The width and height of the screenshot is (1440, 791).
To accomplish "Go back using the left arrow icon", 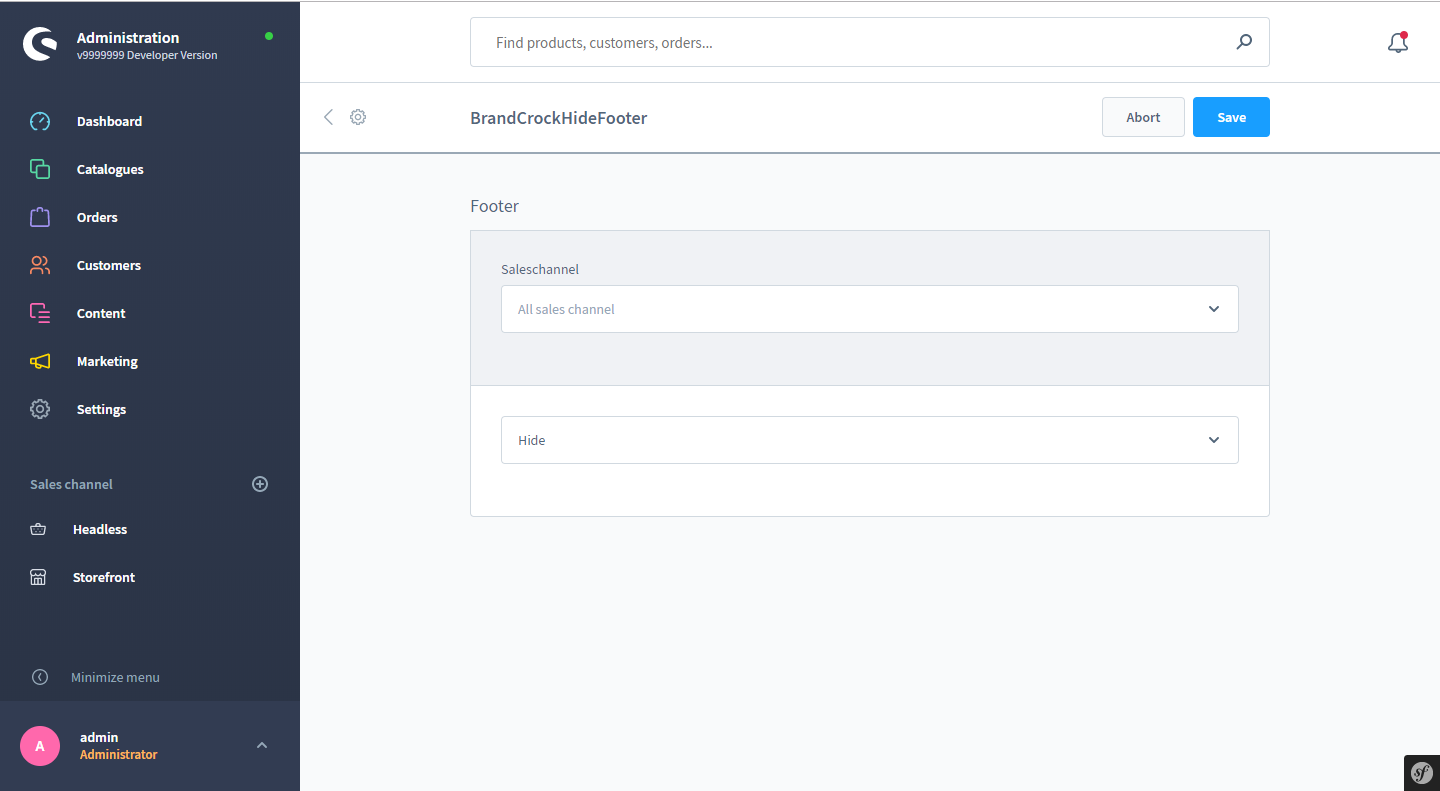I will 328,117.
